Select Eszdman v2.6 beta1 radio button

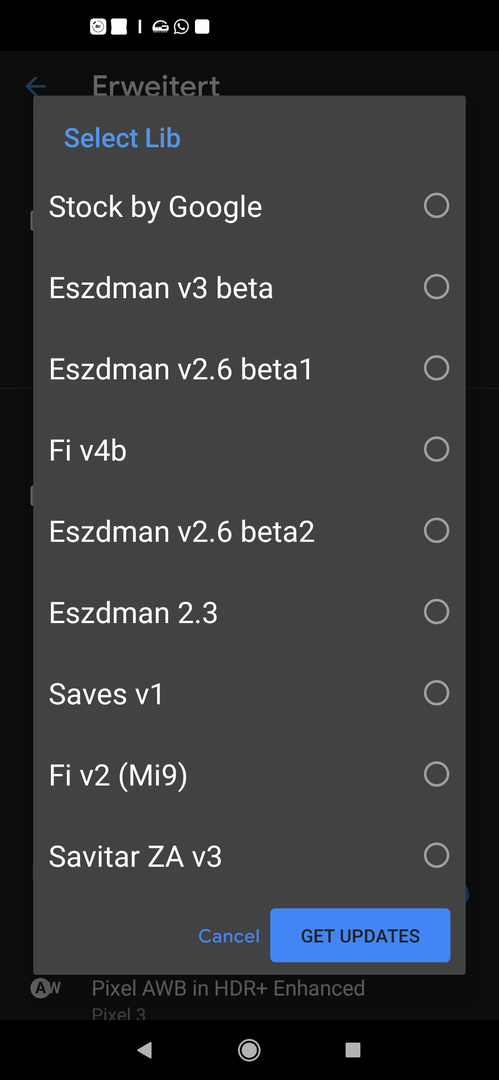click(436, 368)
